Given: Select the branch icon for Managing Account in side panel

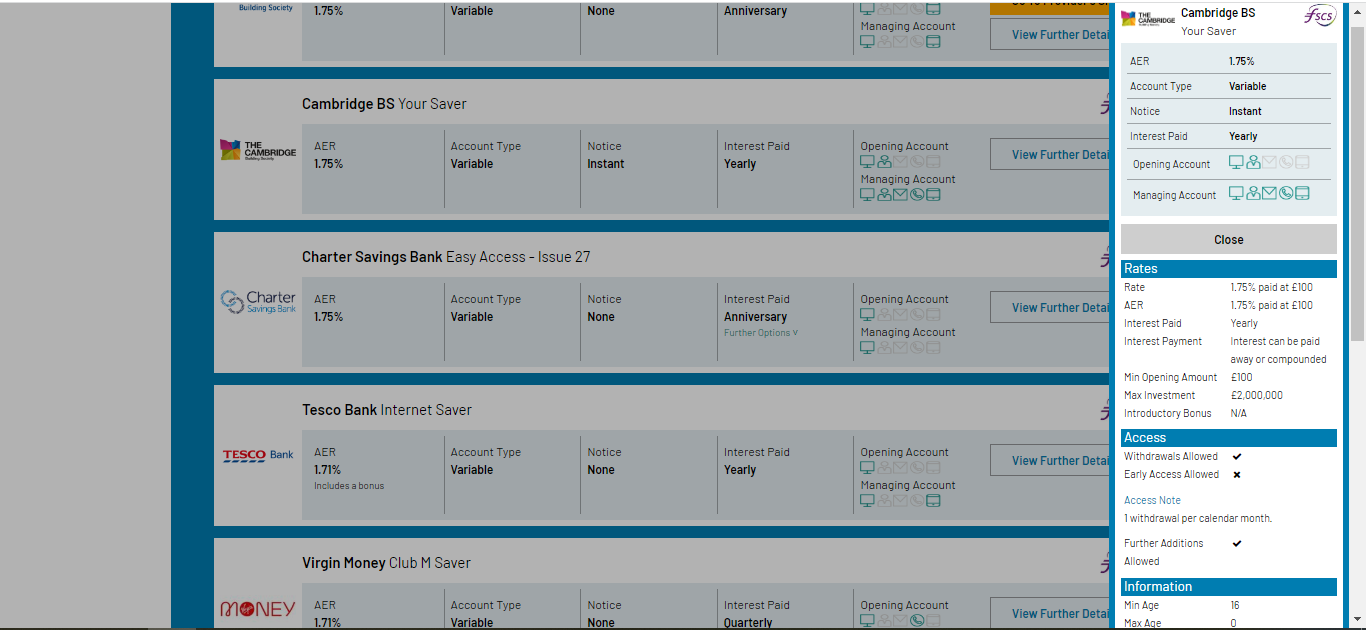Looking at the screenshot, I should [x=1253, y=193].
